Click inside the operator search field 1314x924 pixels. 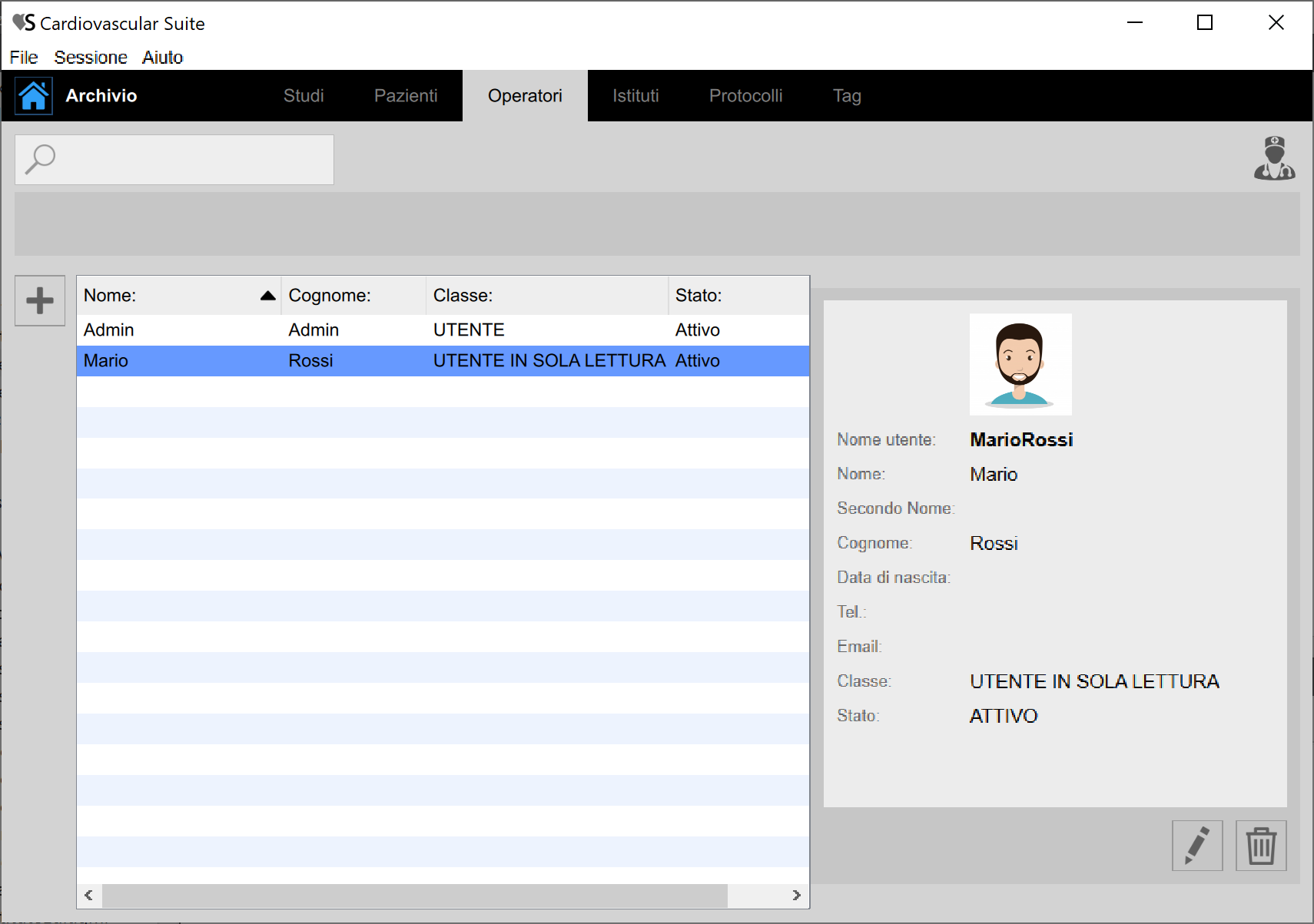[x=192, y=160]
